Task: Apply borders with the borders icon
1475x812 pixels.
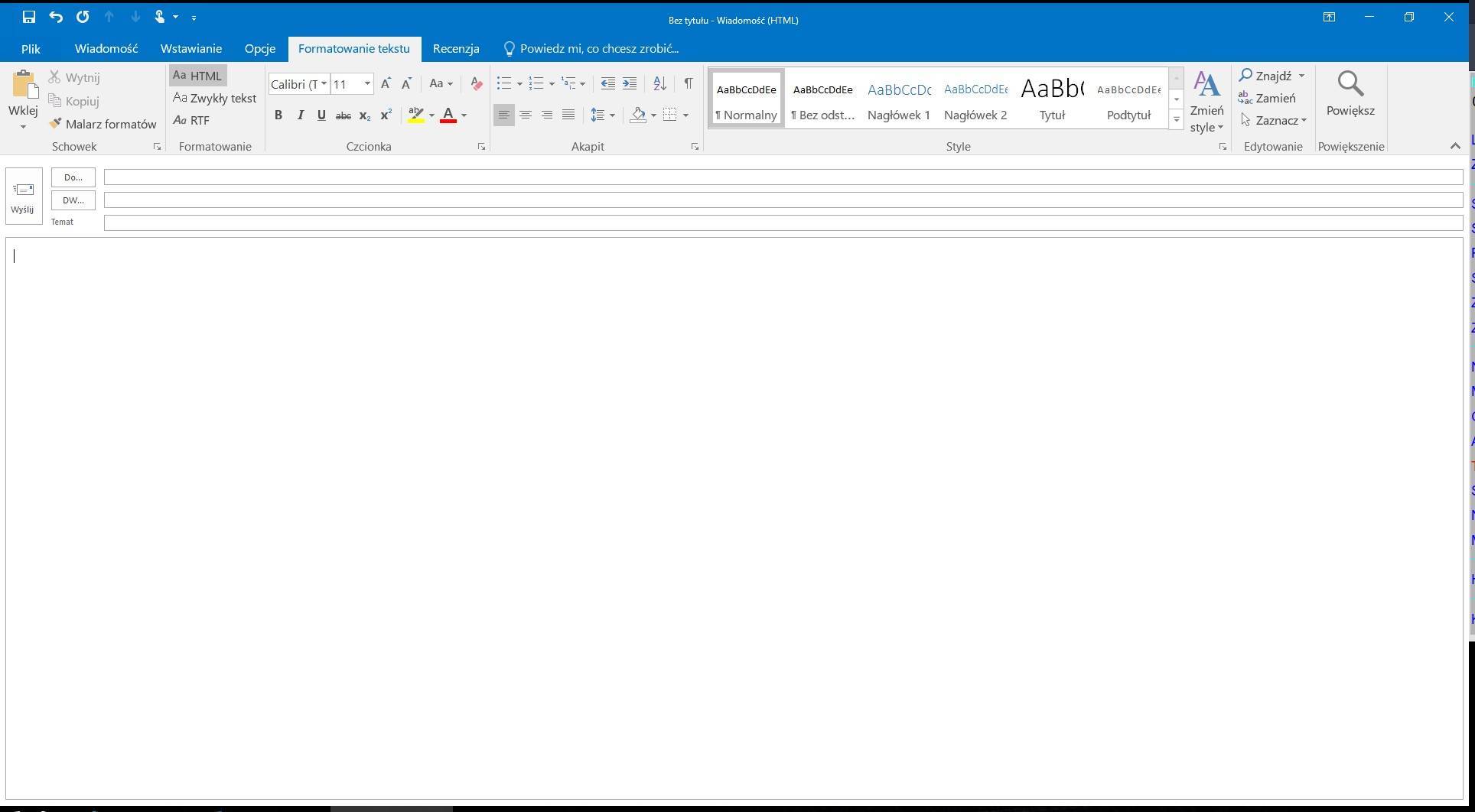Action: [669, 115]
